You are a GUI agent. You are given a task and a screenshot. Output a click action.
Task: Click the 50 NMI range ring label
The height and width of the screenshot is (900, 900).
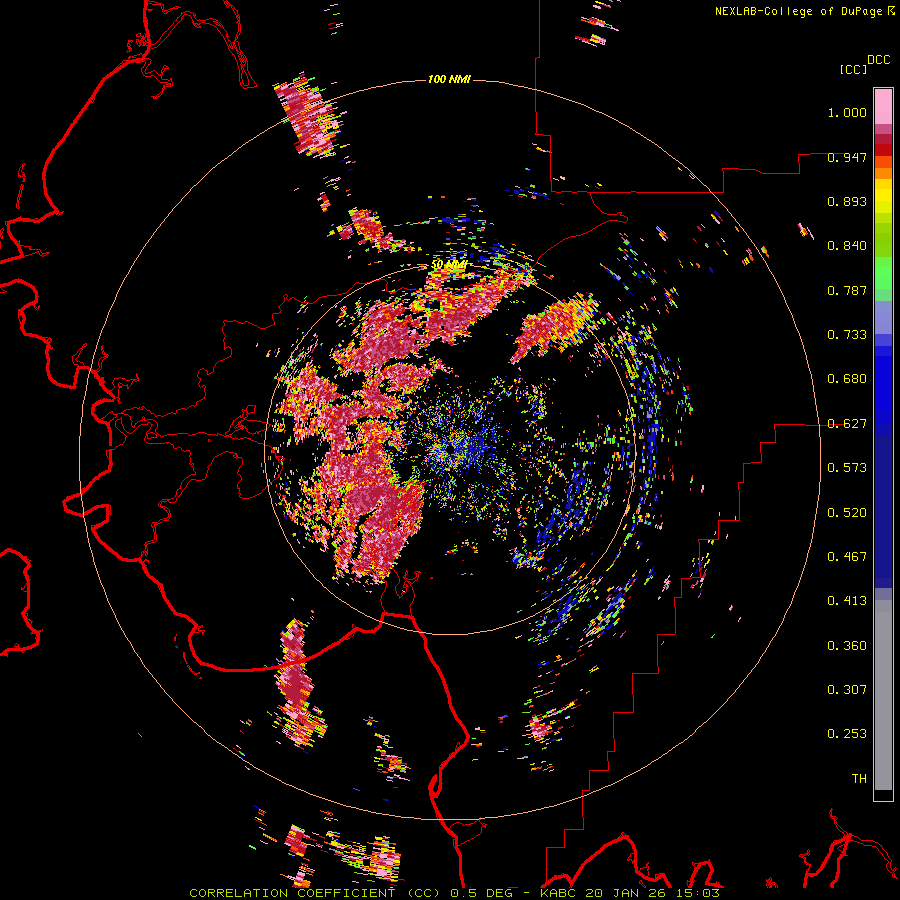click(x=449, y=265)
